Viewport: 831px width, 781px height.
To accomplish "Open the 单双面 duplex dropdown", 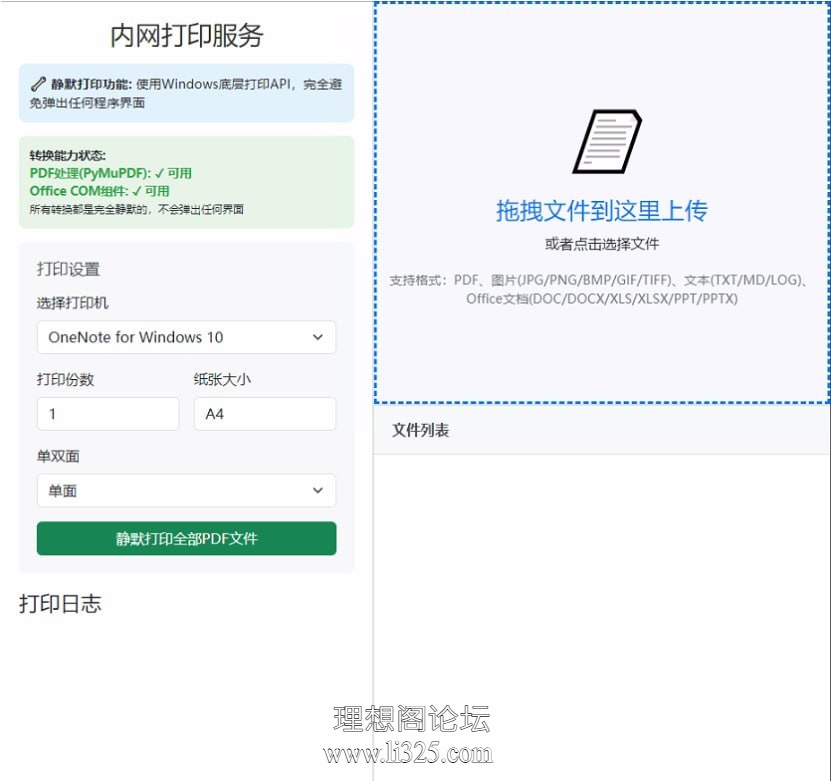I will (x=186, y=490).
